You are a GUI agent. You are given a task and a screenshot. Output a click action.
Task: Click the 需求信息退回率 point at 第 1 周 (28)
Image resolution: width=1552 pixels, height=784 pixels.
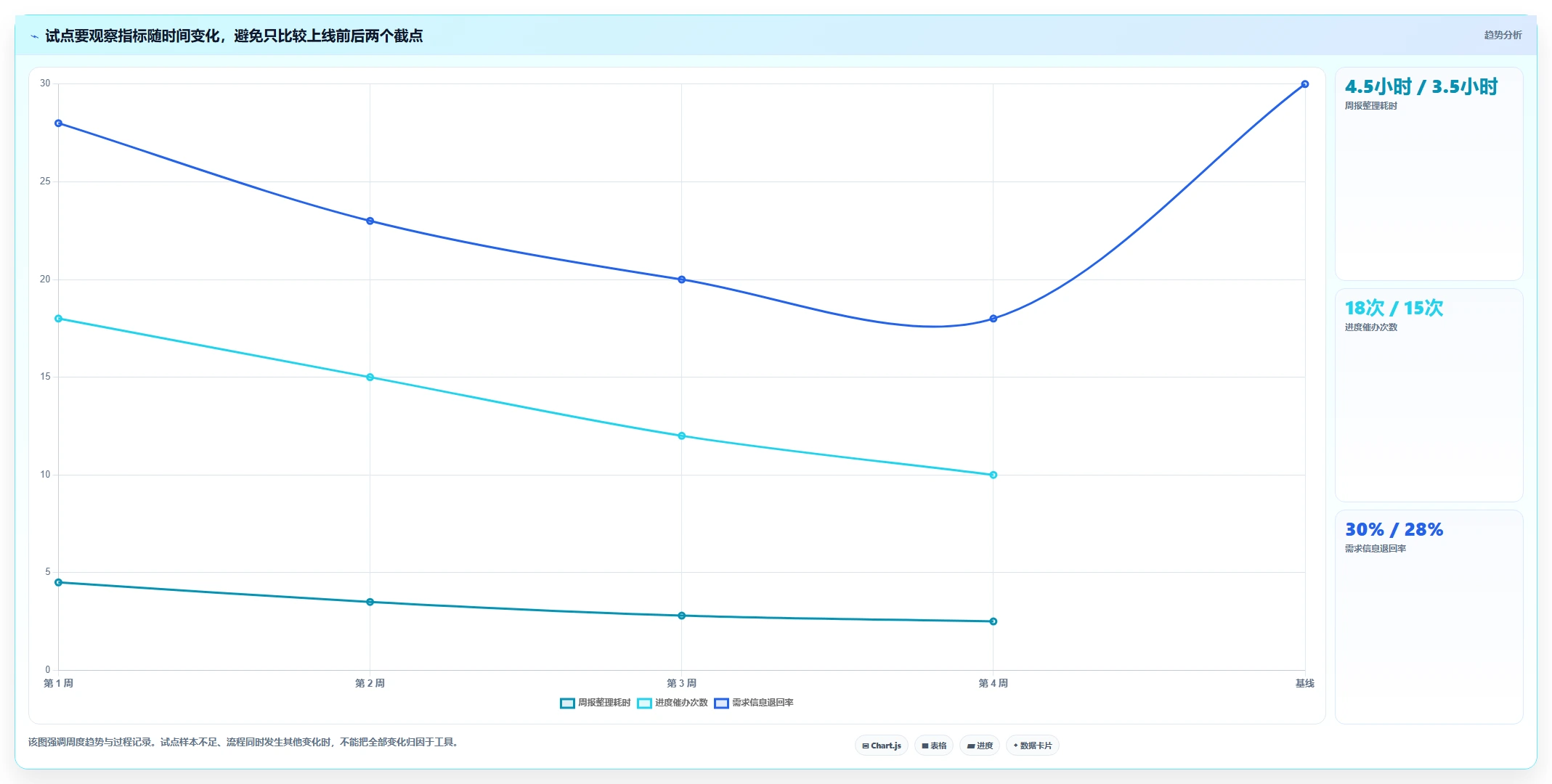point(59,123)
